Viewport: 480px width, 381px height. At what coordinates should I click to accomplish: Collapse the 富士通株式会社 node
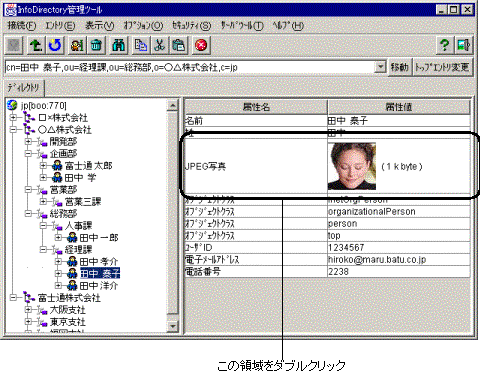tap(13, 298)
